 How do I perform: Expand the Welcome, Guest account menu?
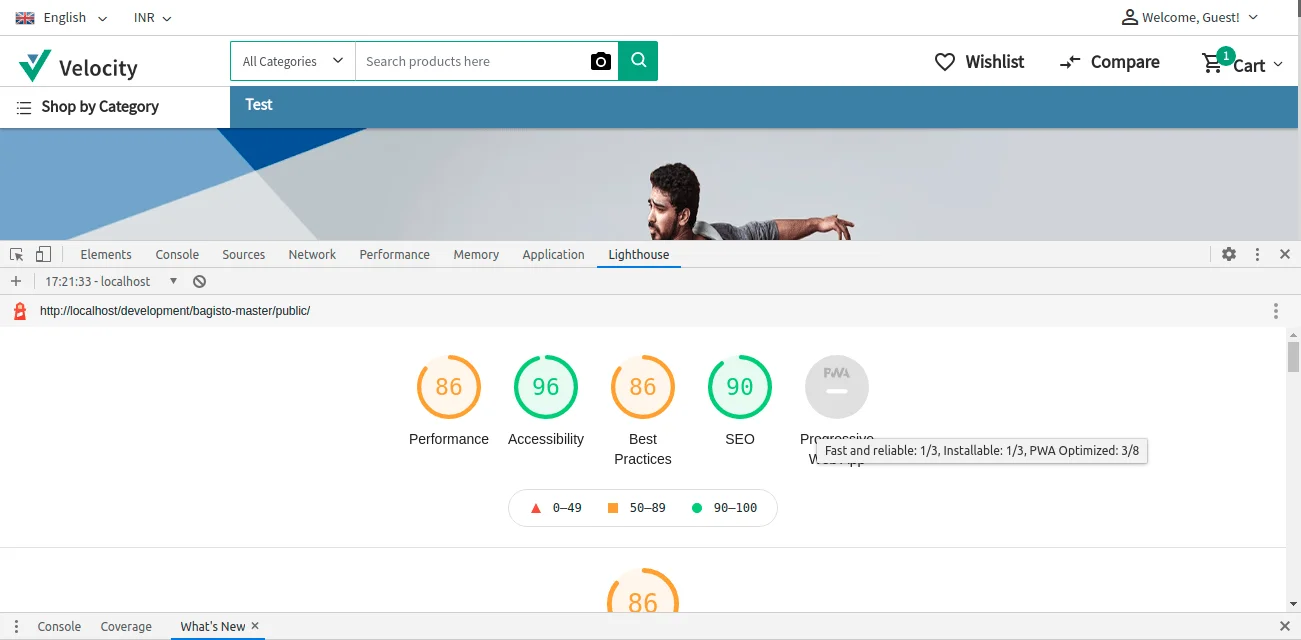[1189, 17]
